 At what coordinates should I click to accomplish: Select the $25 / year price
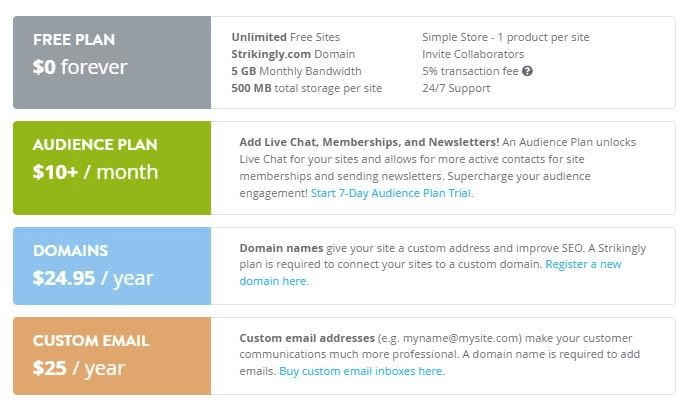pyautogui.click(x=79, y=367)
